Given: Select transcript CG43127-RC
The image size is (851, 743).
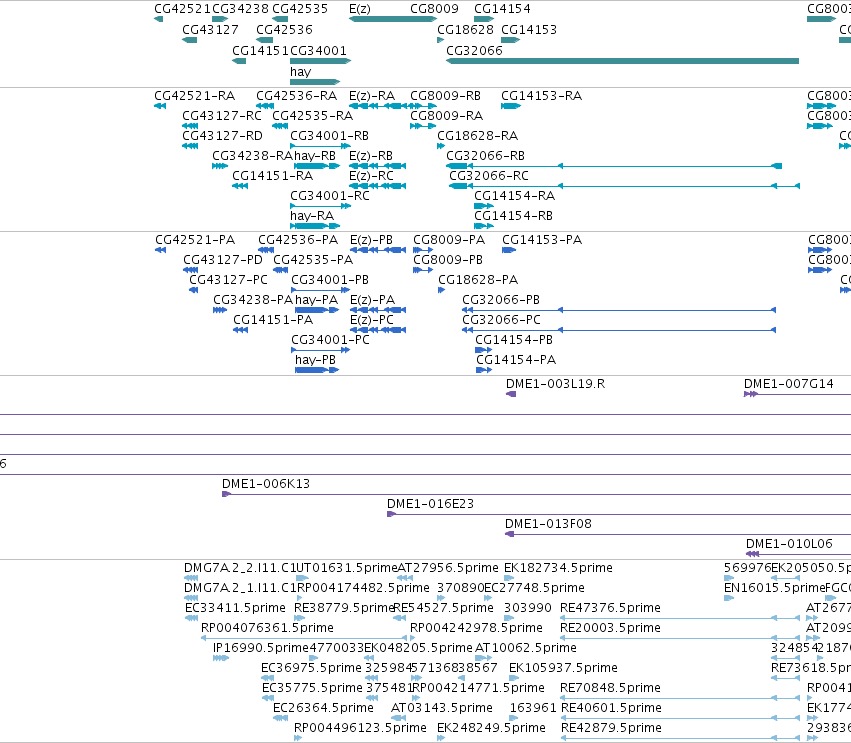Looking at the screenshot, I should [x=222, y=116].
